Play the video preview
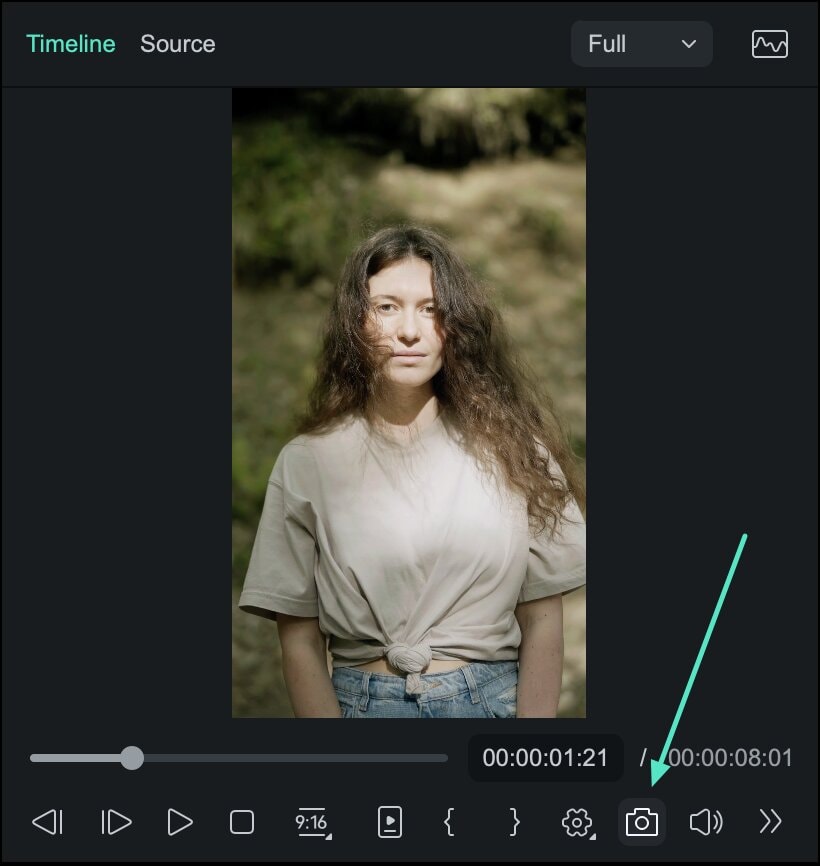 click(179, 822)
